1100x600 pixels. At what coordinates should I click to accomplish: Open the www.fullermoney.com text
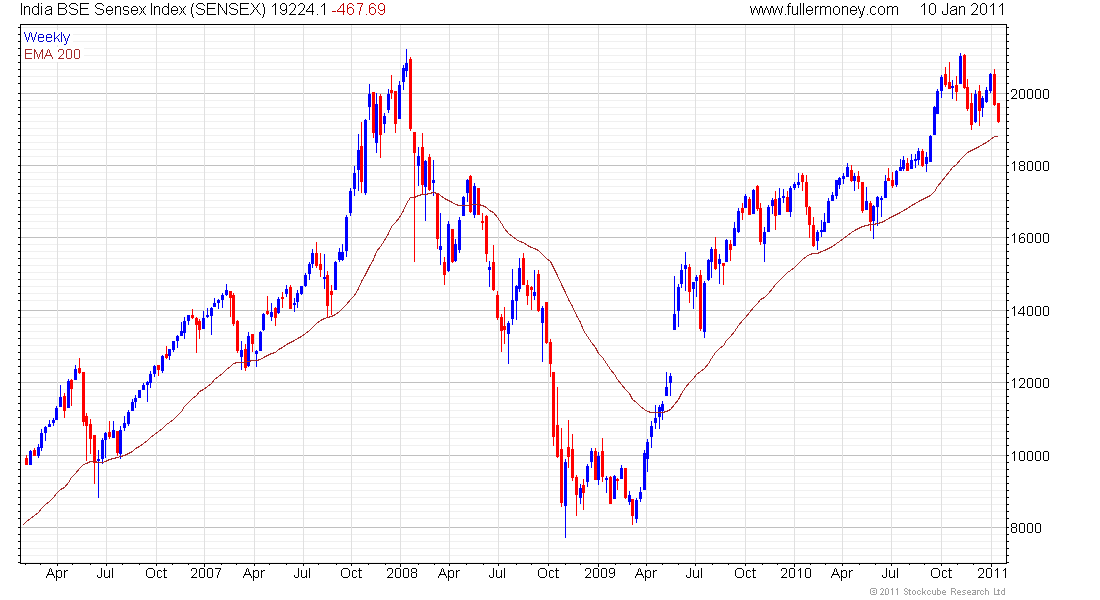pos(824,10)
